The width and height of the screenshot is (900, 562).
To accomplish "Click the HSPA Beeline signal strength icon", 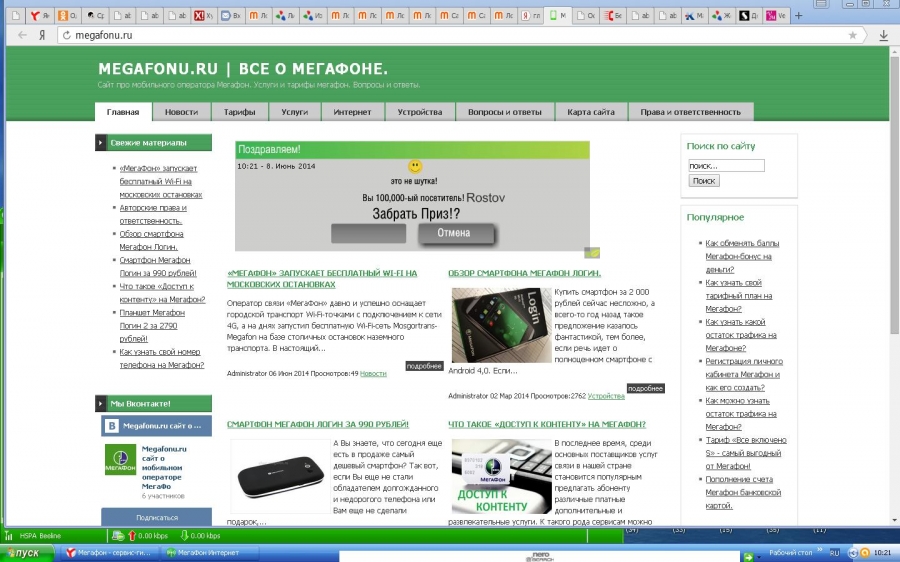I will coord(9,536).
